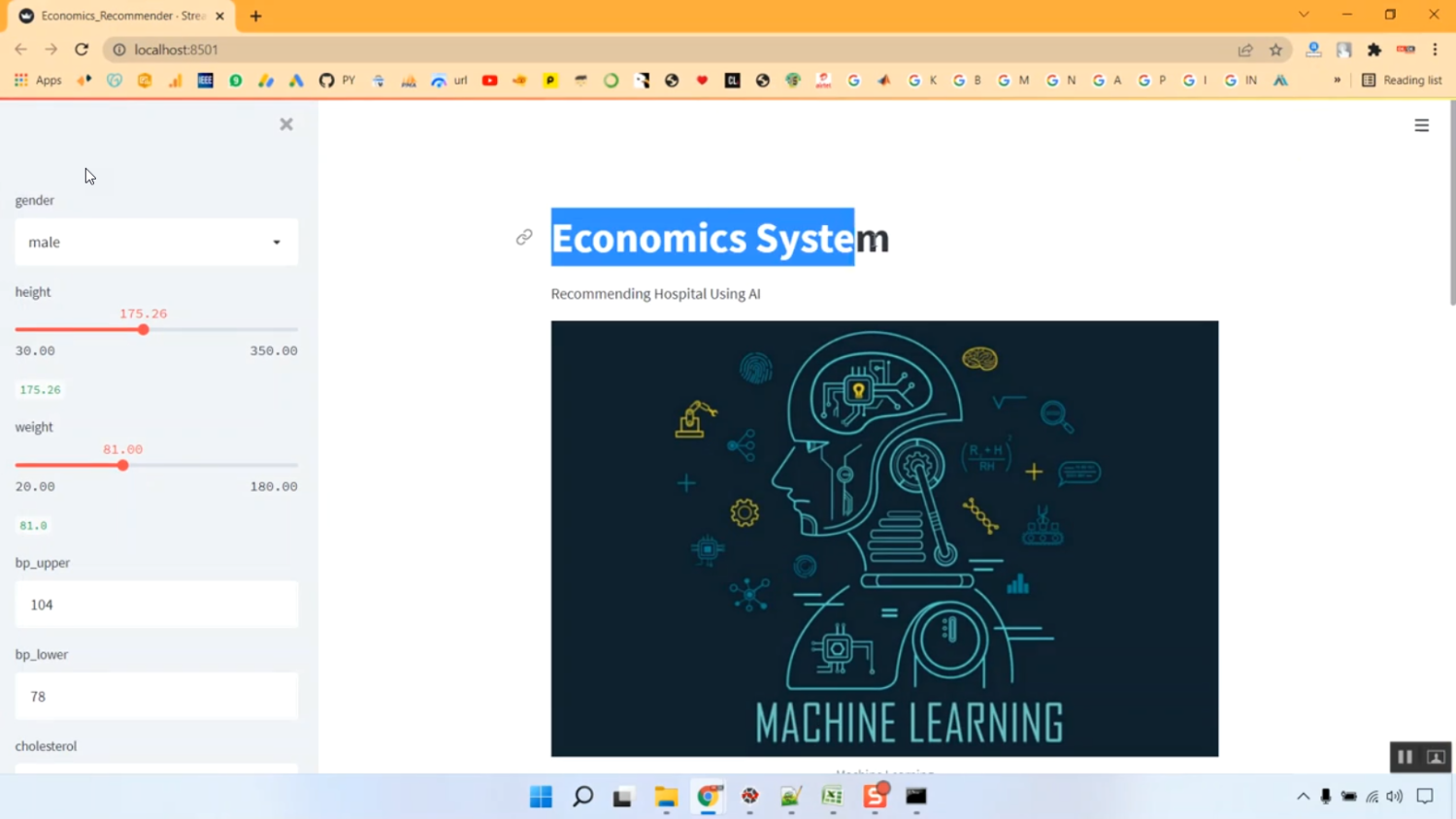
Task: Click the heading anchor link icon
Action: point(524,237)
